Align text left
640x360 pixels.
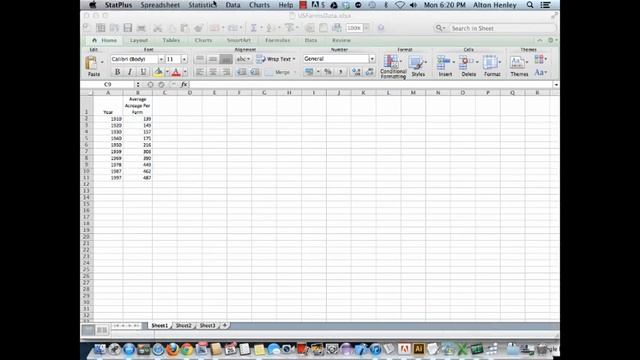200,72
